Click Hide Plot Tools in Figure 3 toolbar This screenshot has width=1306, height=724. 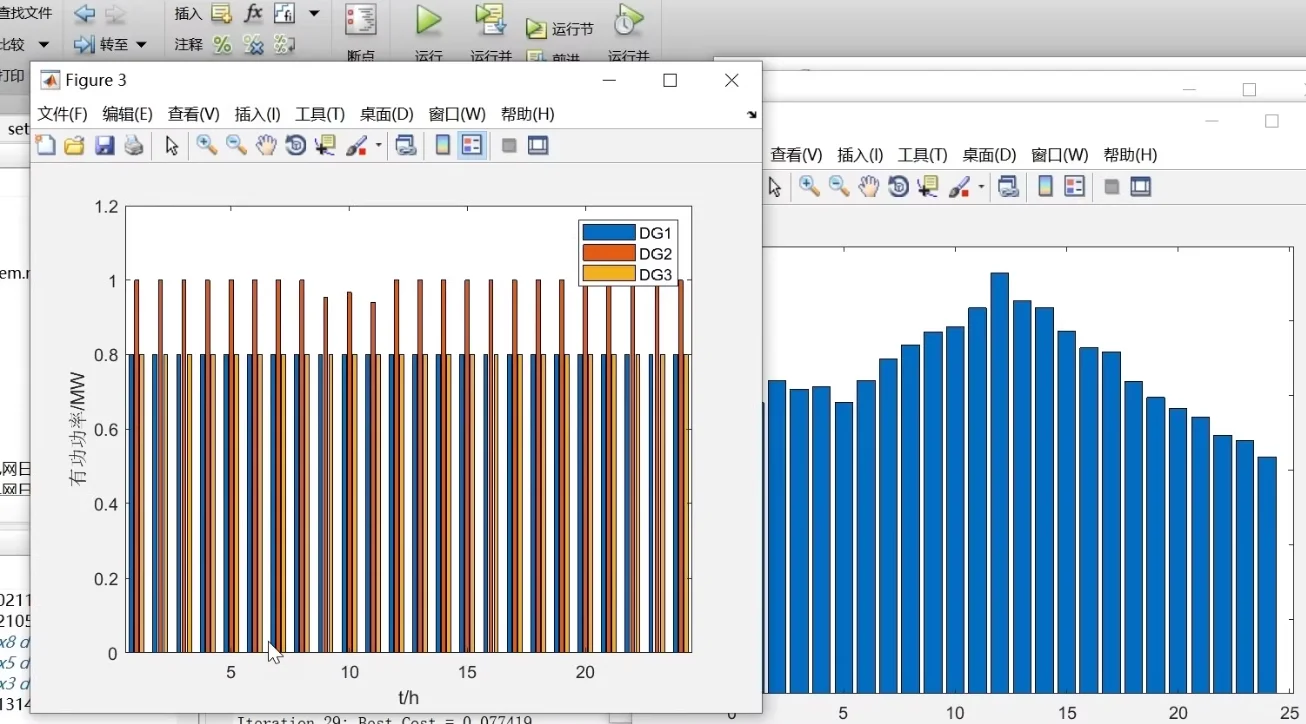click(x=509, y=146)
